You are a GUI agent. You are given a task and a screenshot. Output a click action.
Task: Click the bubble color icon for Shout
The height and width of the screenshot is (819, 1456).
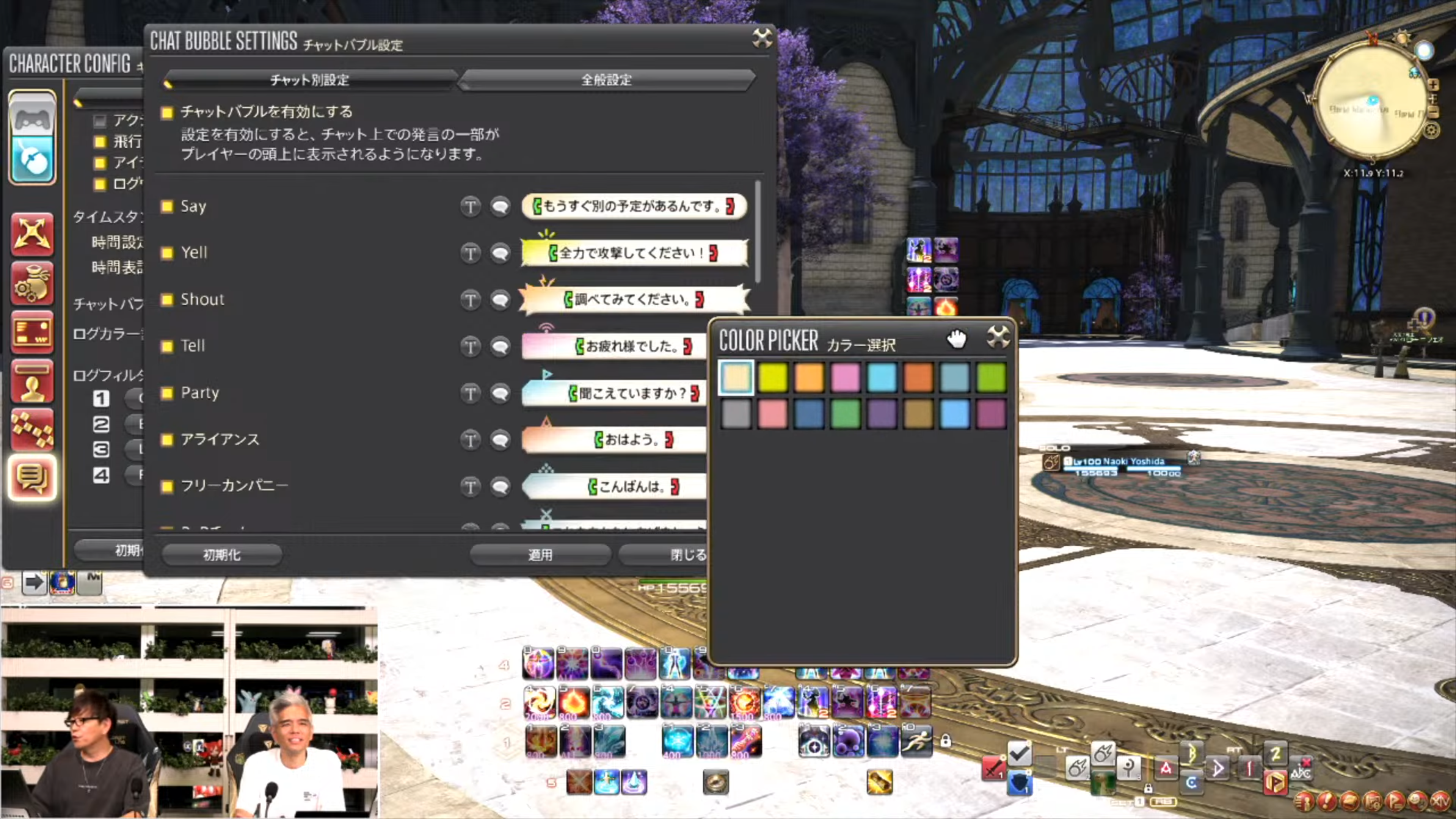pyautogui.click(x=500, y=300)
